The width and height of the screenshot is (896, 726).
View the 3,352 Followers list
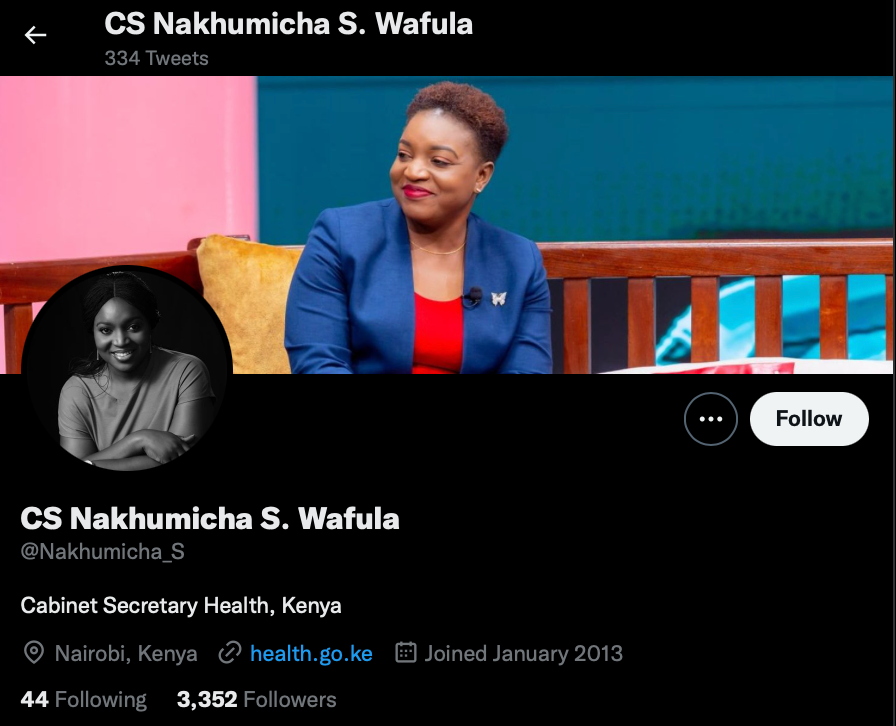(x=257, y=700)
